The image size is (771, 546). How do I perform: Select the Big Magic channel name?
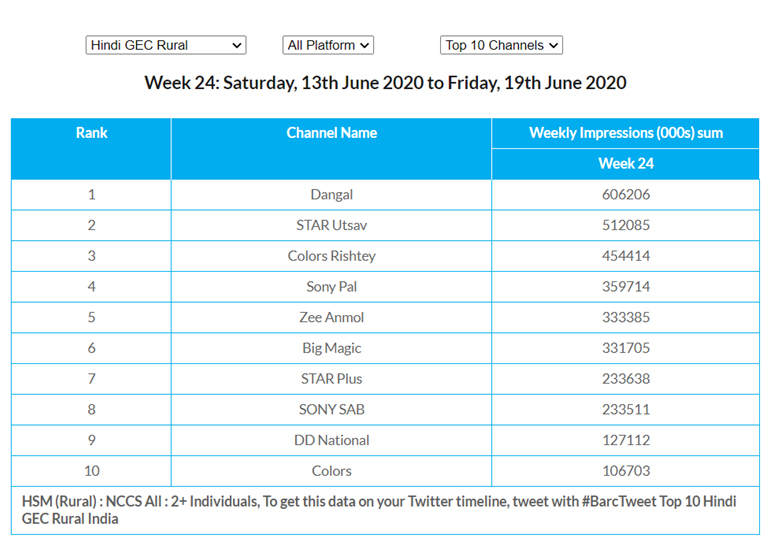click(331, 348)
